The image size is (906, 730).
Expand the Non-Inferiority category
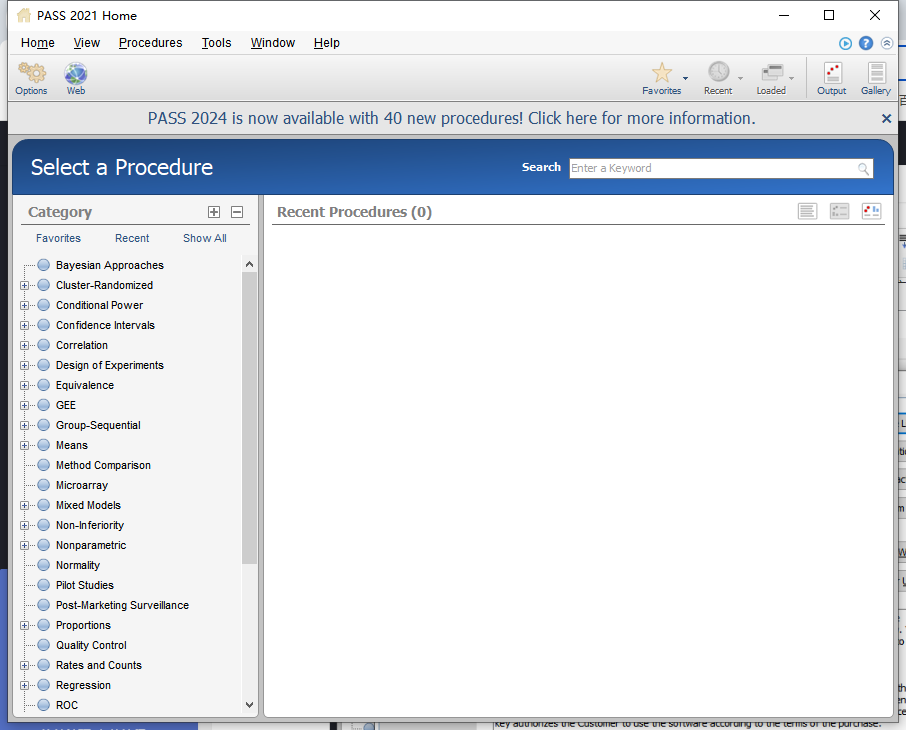(x=24, y=525)
